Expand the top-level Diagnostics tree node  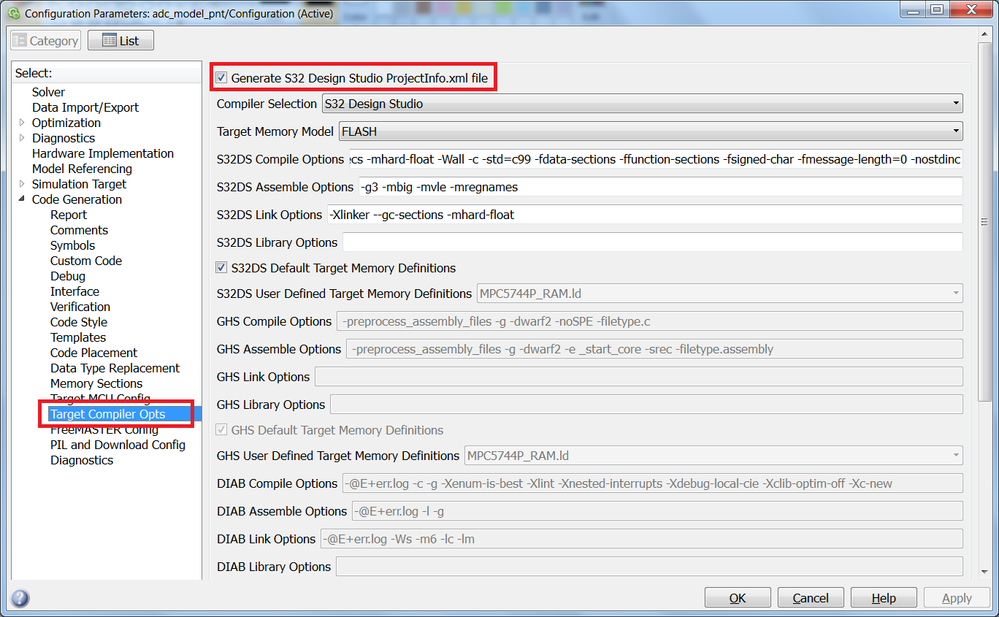(22, 138)
